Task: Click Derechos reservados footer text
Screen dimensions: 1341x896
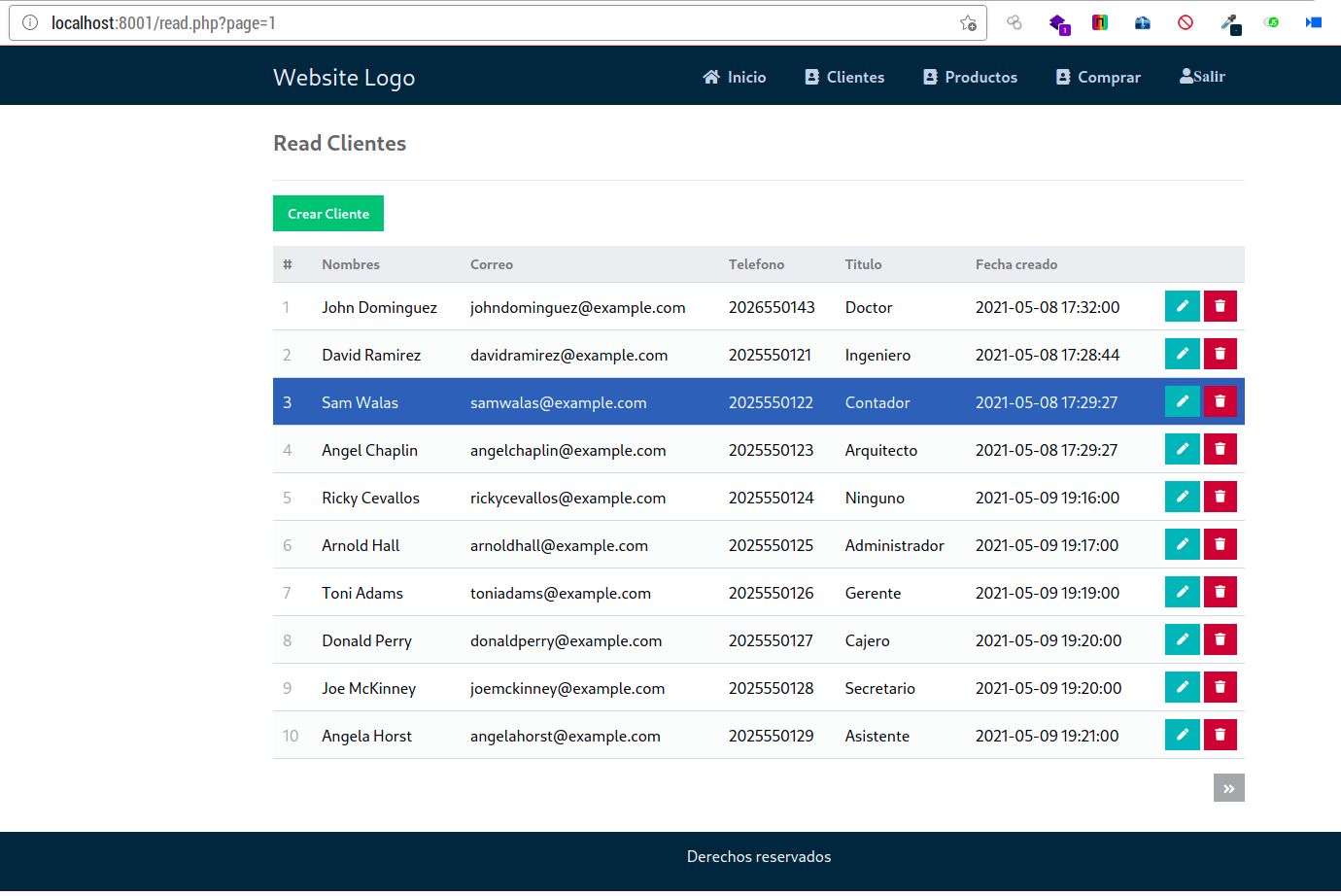Action: (x=759, y=856)
